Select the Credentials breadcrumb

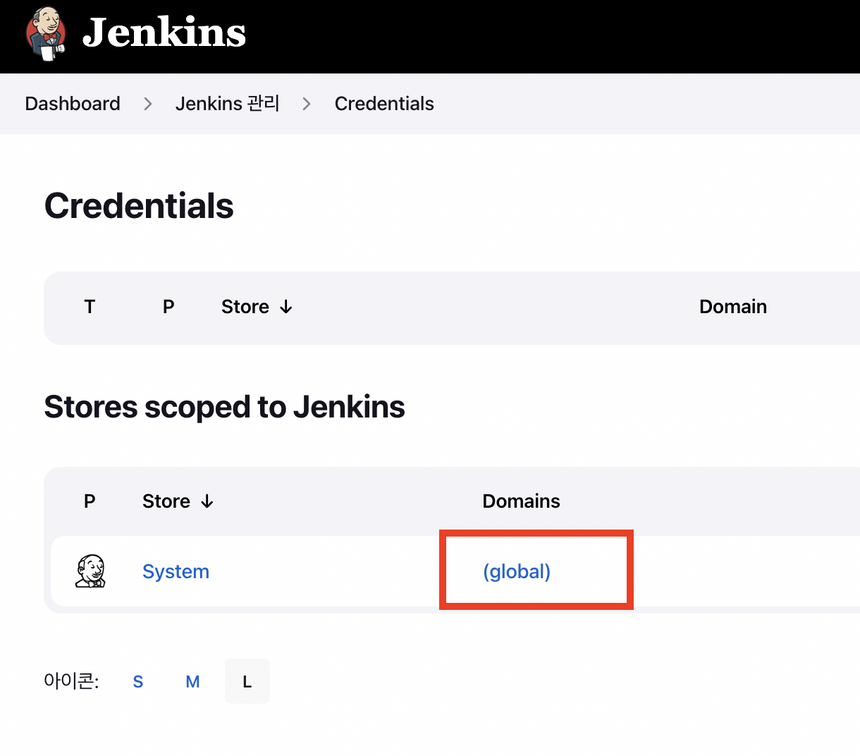pos(384,104)
